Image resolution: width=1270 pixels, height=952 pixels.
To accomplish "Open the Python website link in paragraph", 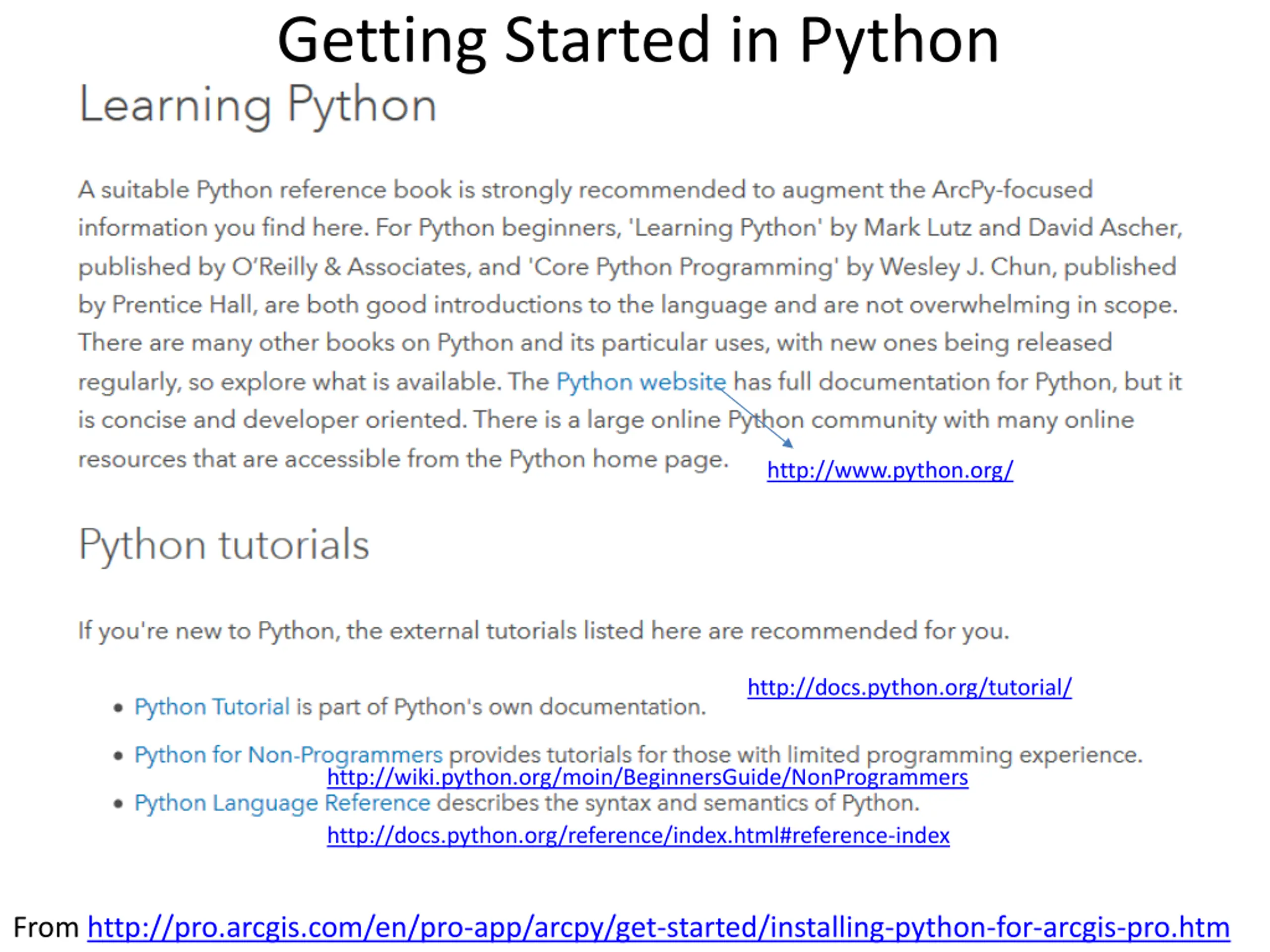I will click(x=641, y=382).
